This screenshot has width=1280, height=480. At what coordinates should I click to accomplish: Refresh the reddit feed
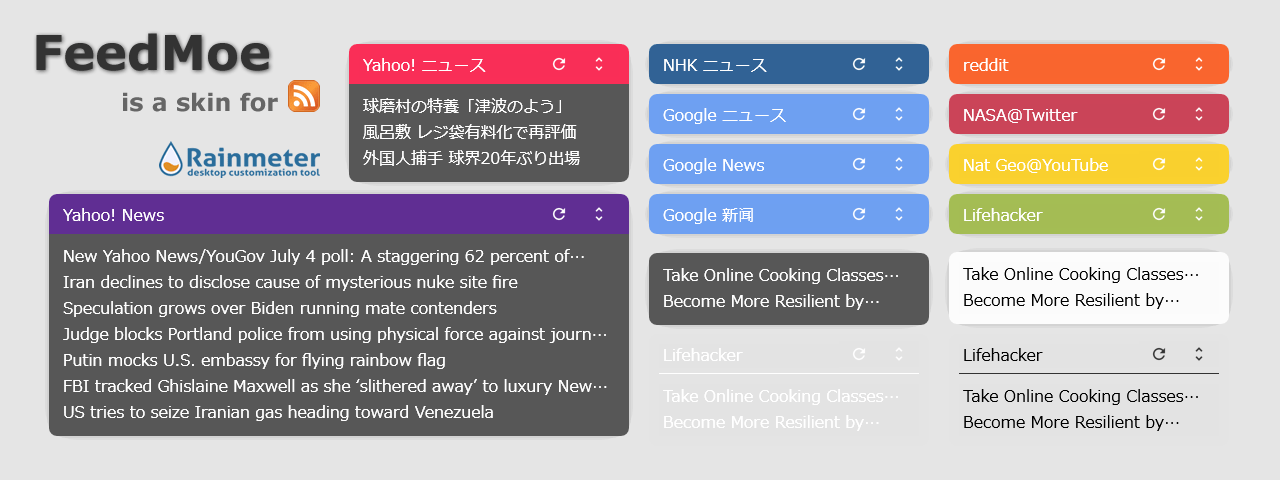click(1159, 64)
